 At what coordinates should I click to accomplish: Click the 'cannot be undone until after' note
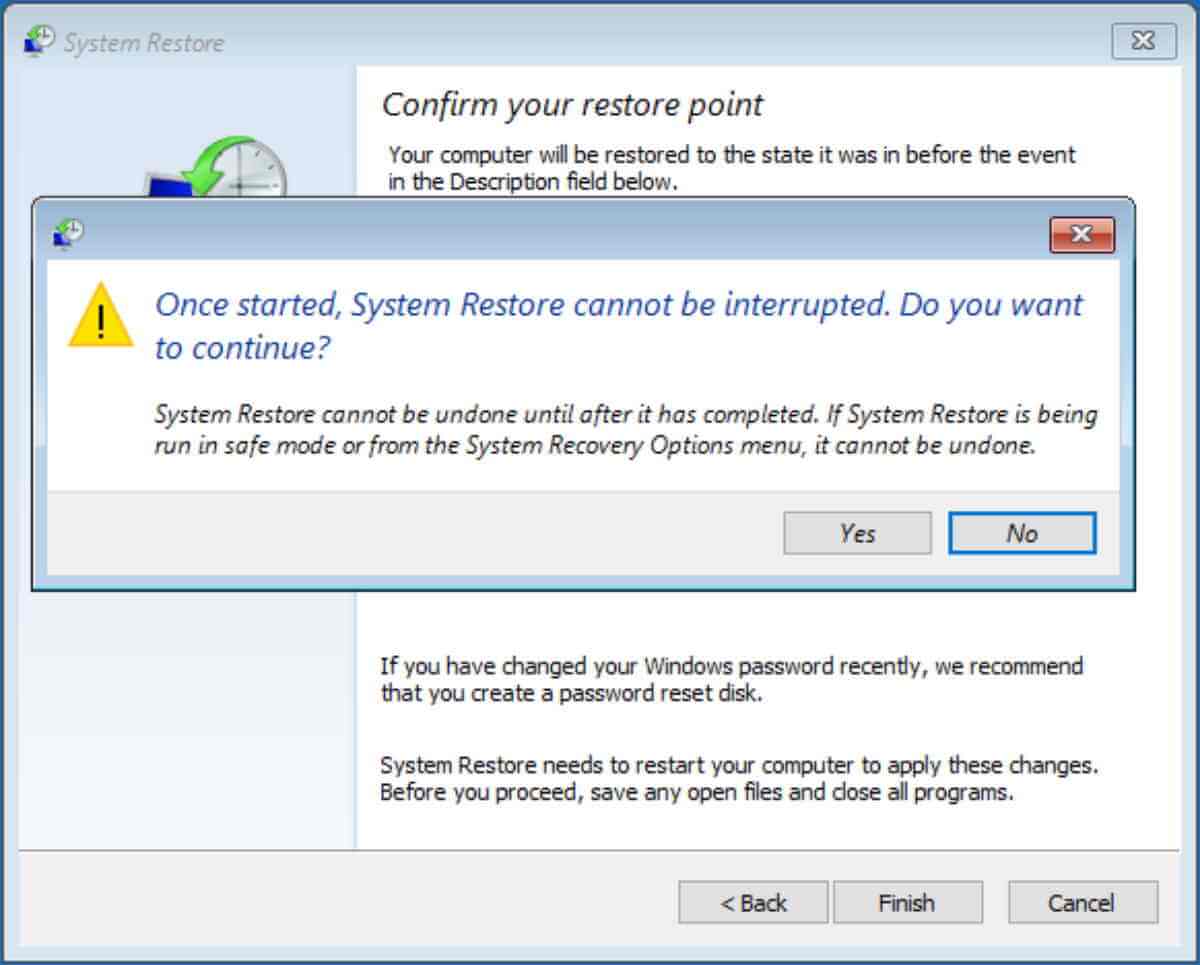click(x=626, y=430)
